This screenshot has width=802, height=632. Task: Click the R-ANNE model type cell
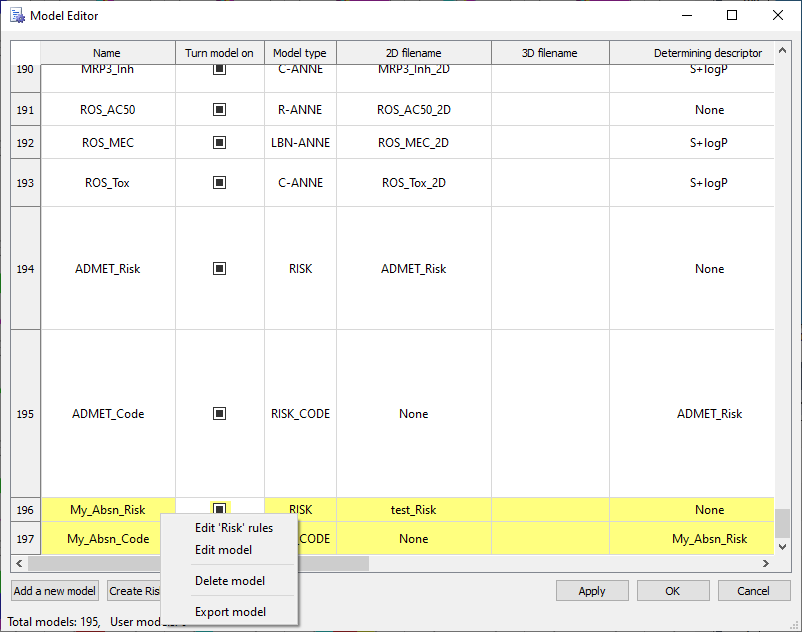300,109
